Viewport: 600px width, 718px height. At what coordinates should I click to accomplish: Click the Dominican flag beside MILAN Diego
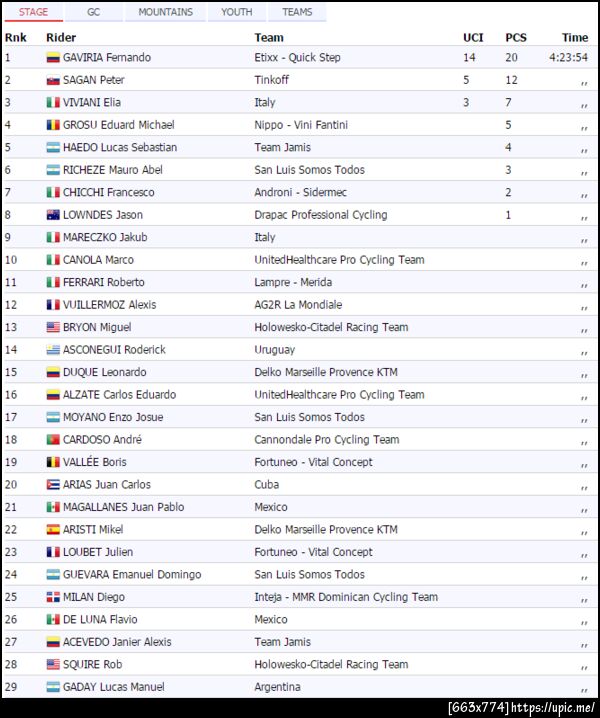click(x=53, y=597)
